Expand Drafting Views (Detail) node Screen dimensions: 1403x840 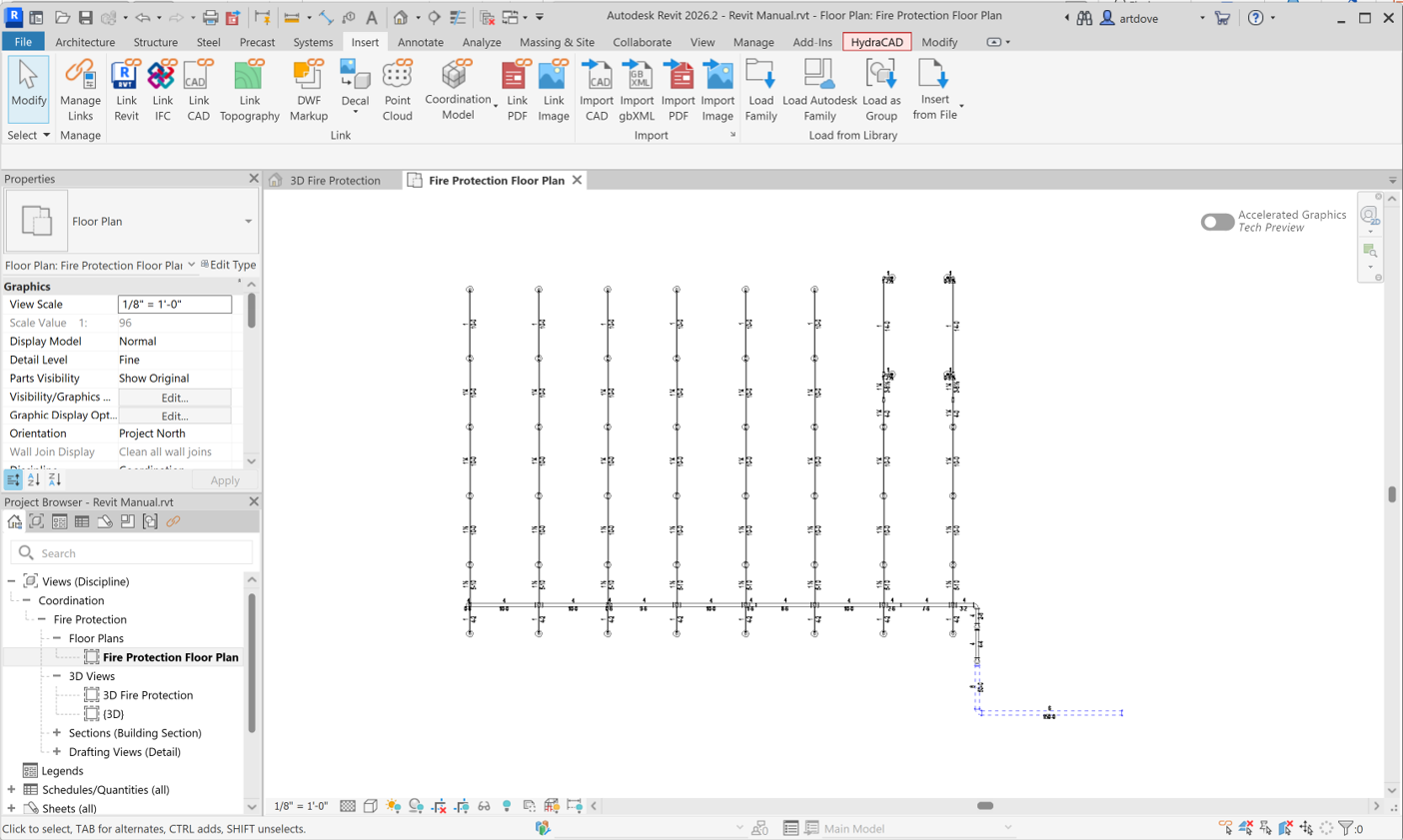tap(57, 752)
